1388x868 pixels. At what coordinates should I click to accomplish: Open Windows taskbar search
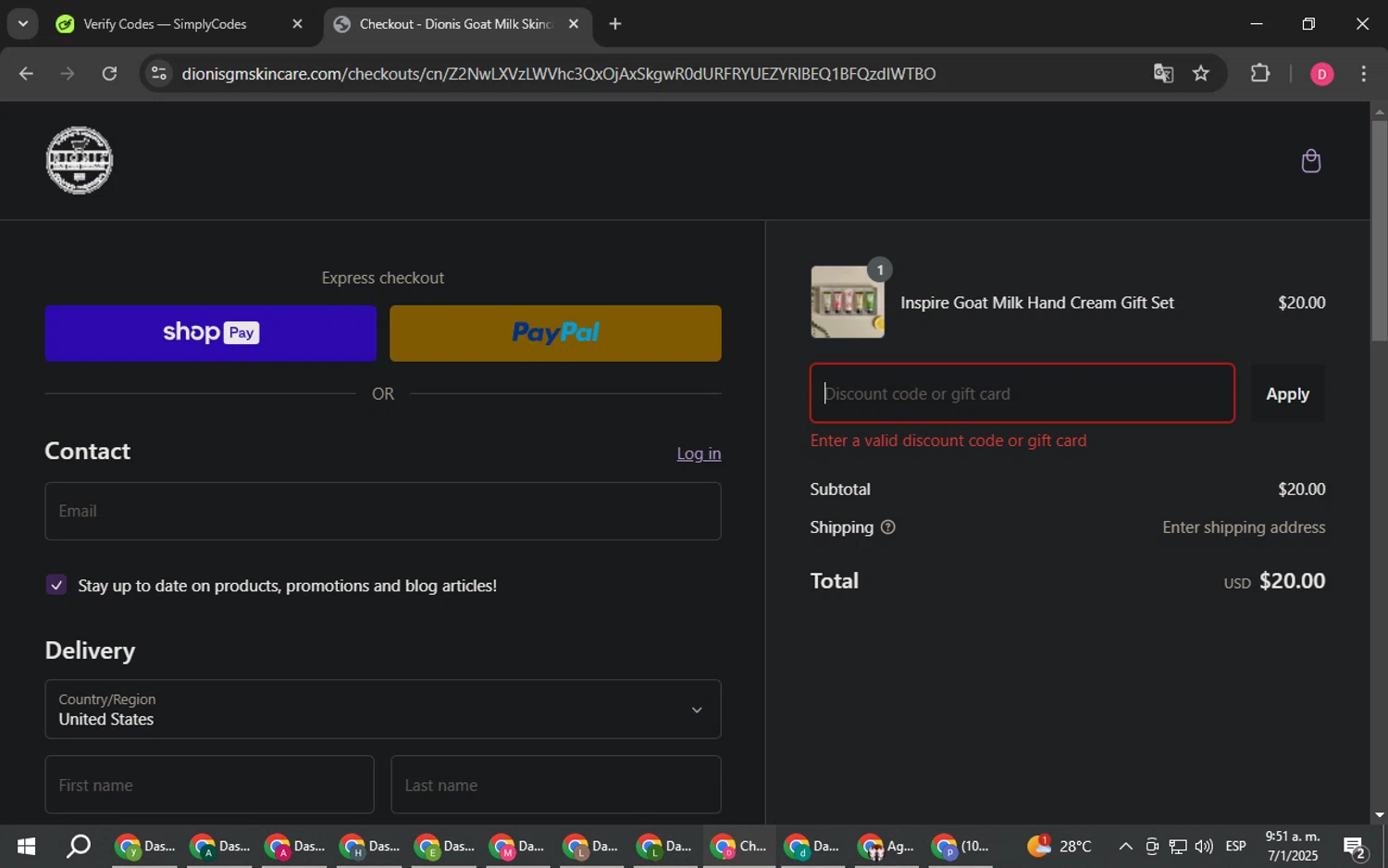[80, 846]
